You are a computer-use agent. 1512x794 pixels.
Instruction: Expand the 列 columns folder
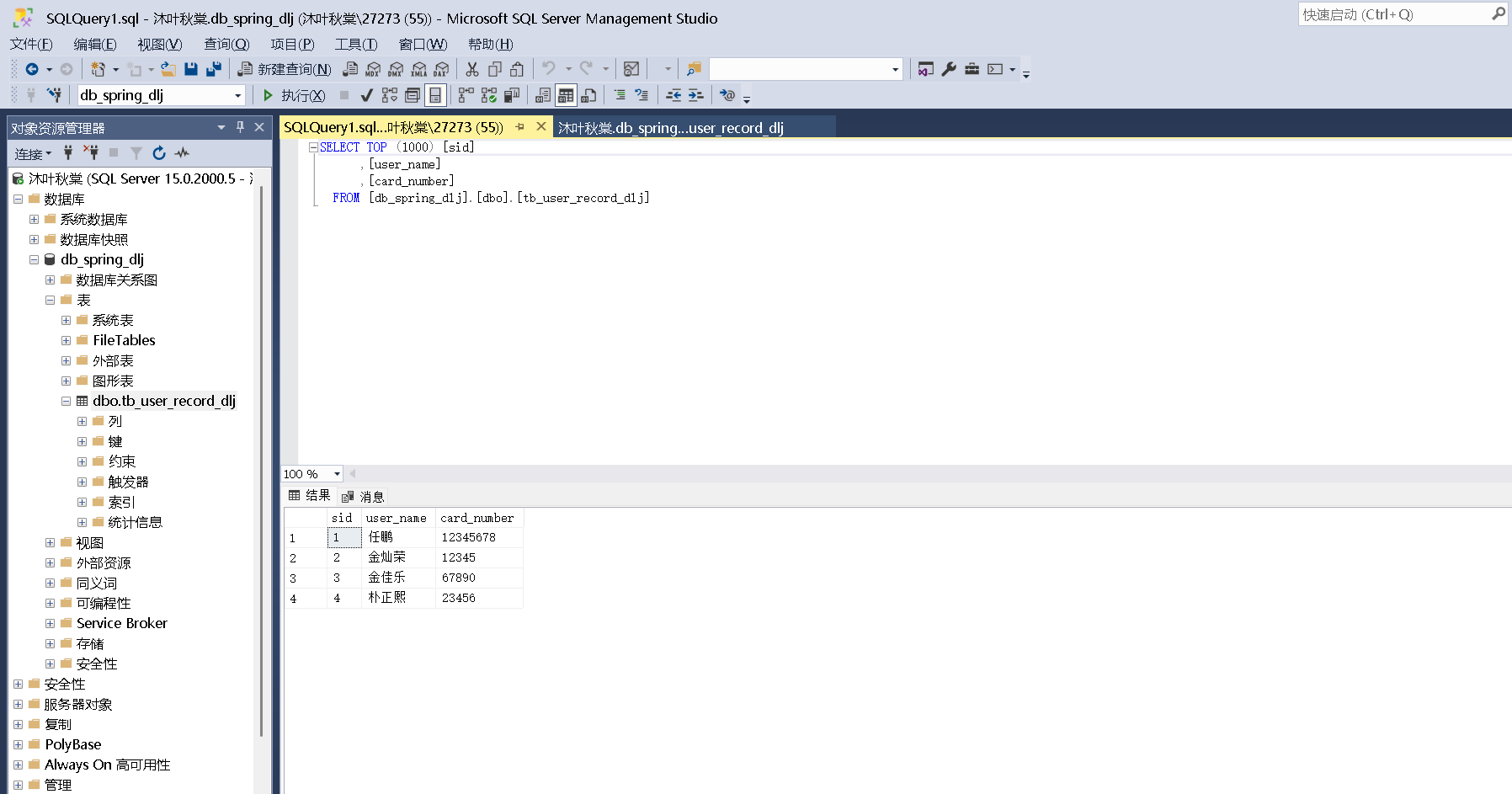pyautogui.click(x=82, y=421)
